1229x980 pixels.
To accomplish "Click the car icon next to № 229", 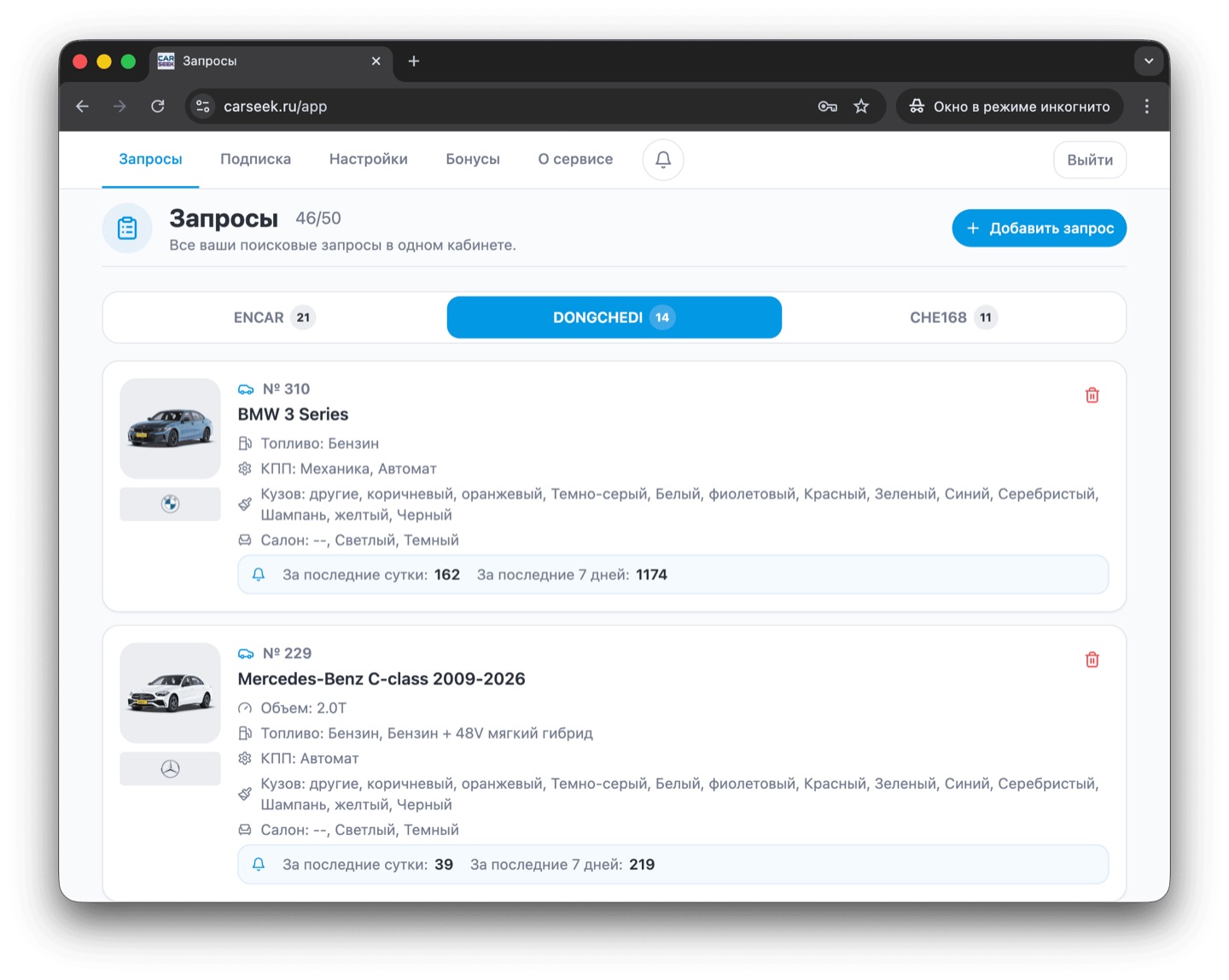I will [246, 654].
